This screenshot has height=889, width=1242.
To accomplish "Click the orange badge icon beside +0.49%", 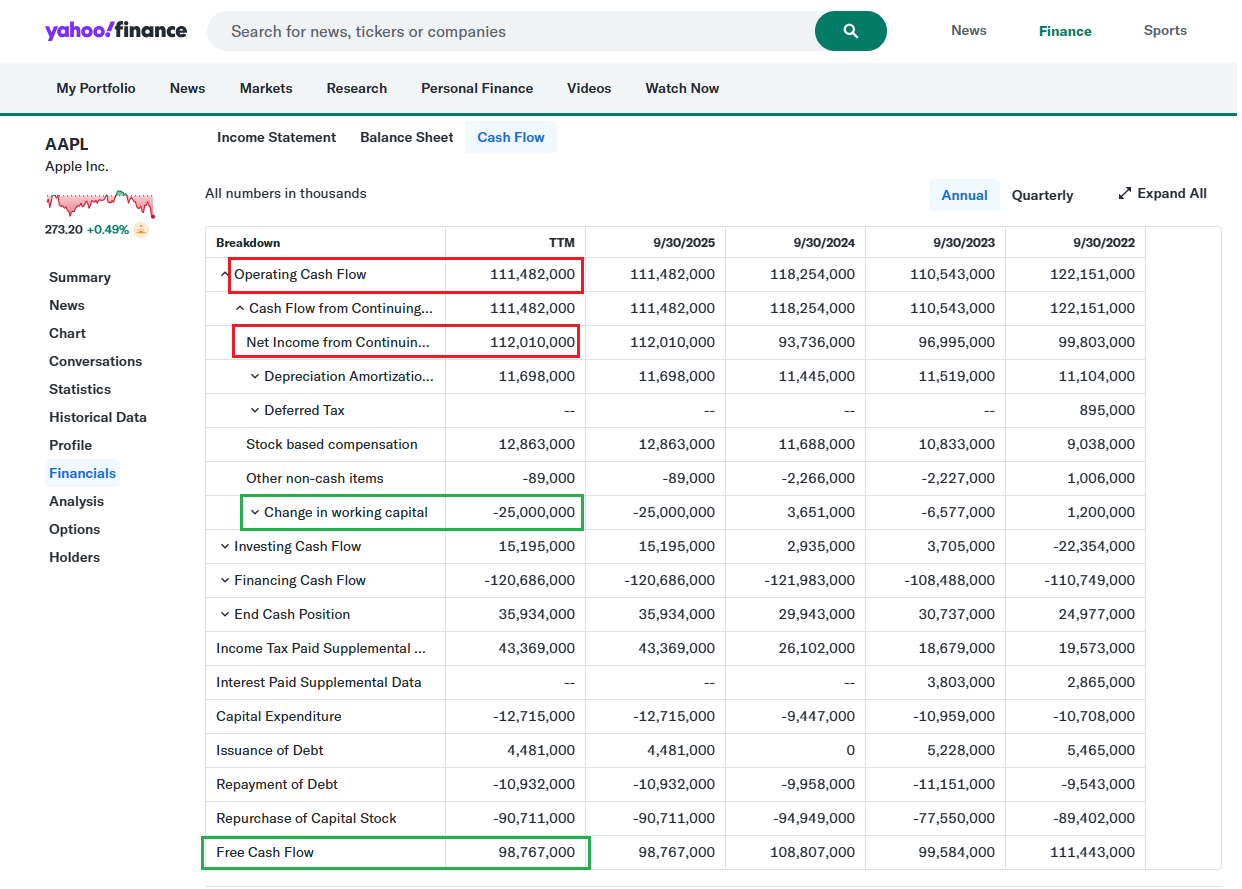I will (141, 229).
